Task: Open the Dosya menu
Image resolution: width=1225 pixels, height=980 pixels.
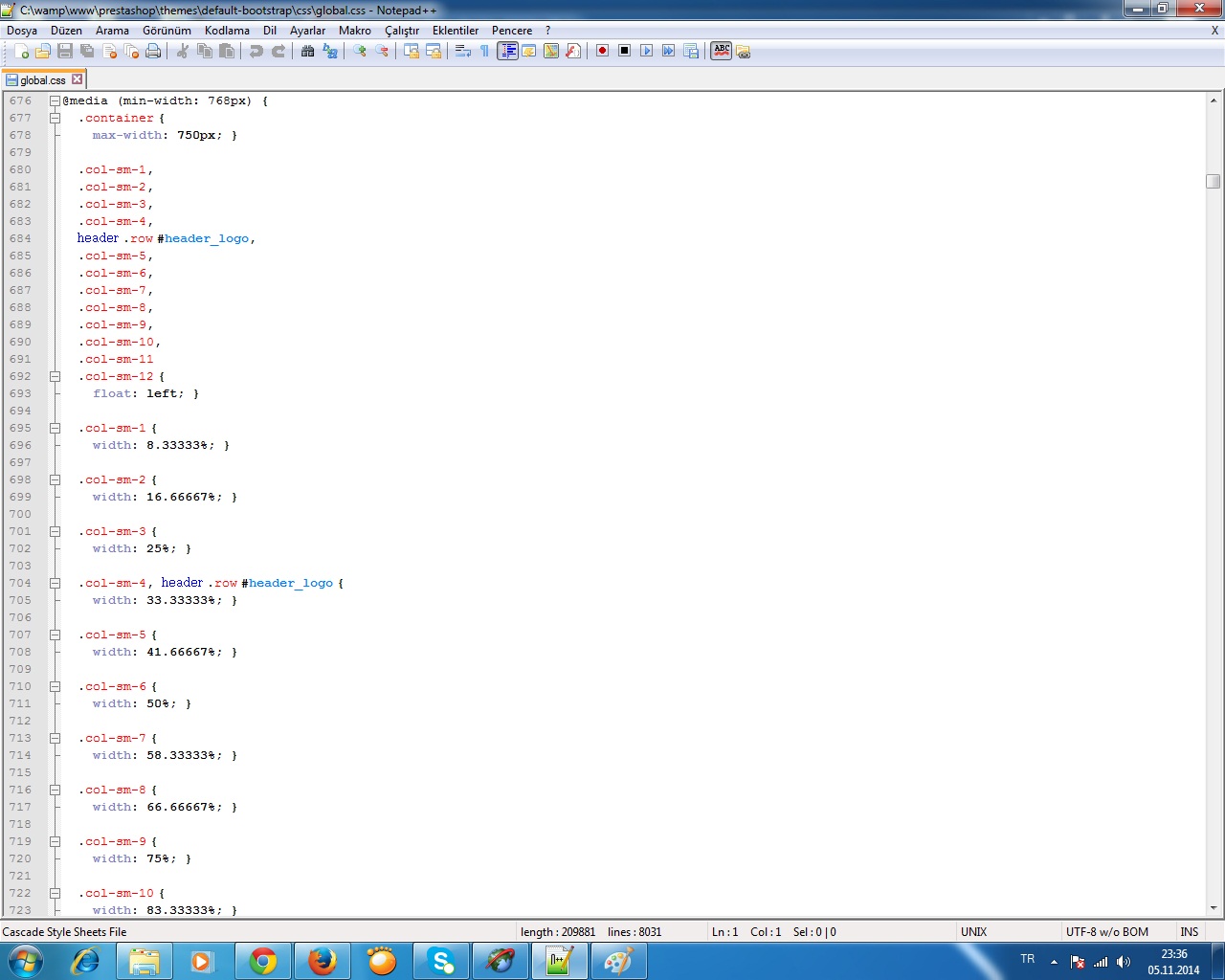Action: 22,31
